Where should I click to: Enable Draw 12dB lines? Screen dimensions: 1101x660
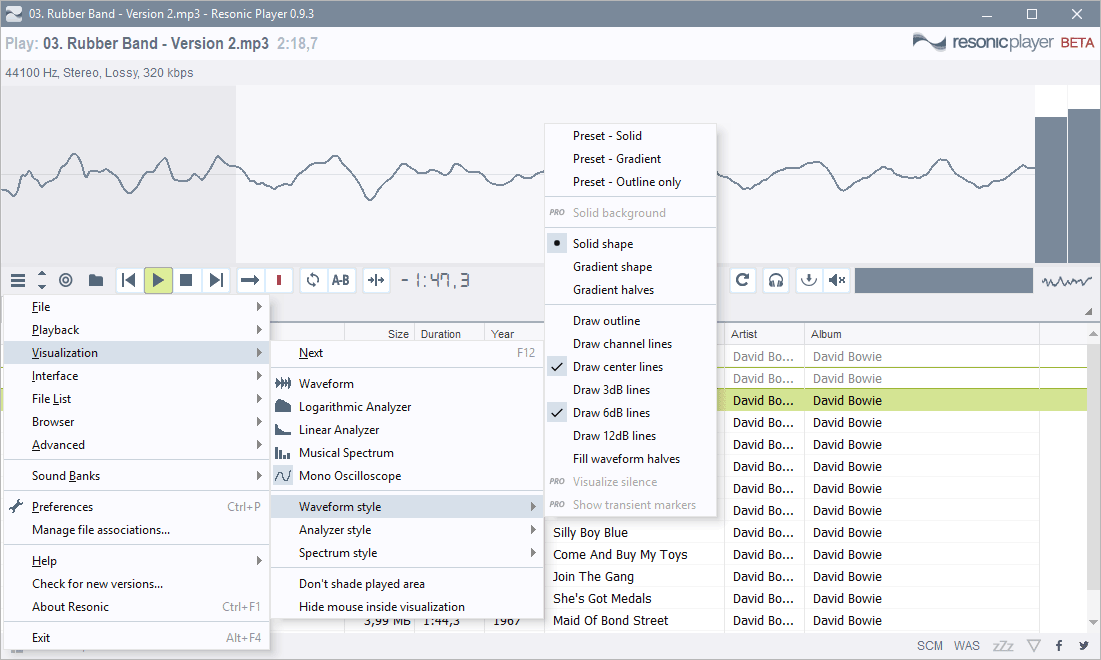(631, 436)
